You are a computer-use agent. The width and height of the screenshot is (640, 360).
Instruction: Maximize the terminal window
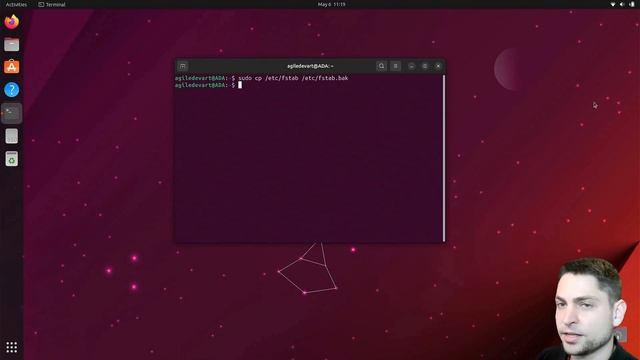click(425, 66)
